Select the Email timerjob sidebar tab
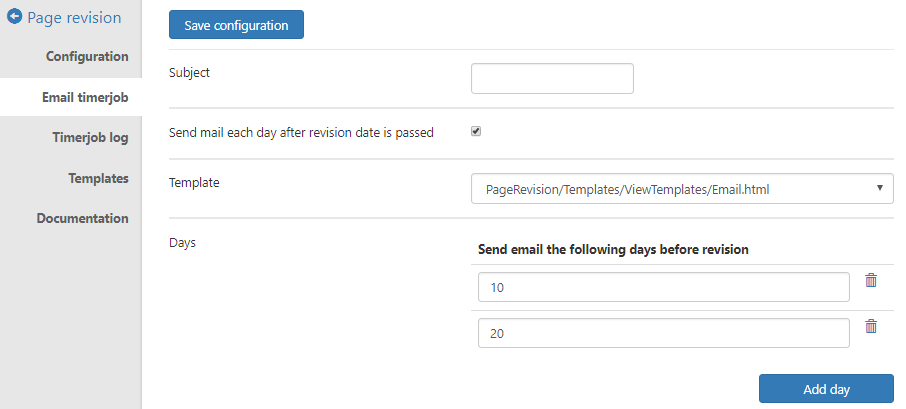Viewport: 906px width, 409px height. (x=85, y=97)
